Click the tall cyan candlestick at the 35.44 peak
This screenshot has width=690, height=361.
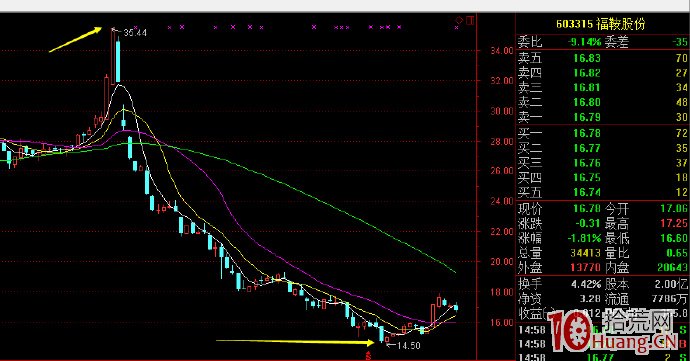tap(118, 61)
